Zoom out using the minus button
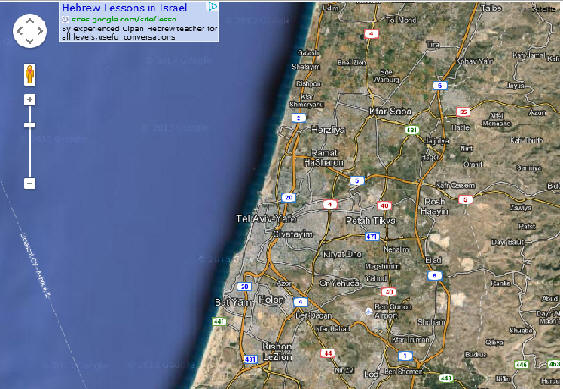This screenshot has width=563, height=389. [x=29, y=184]
